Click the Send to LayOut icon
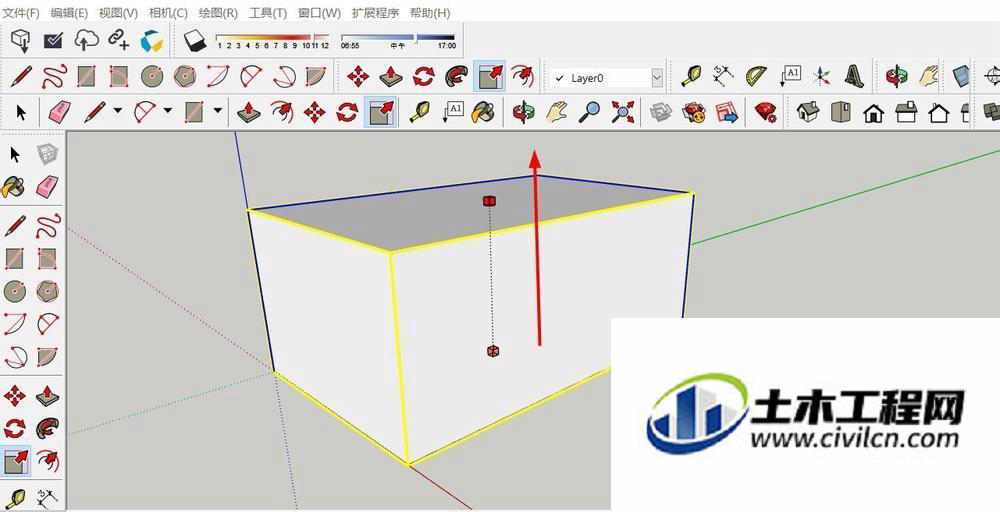 click(x=726, y=113)
